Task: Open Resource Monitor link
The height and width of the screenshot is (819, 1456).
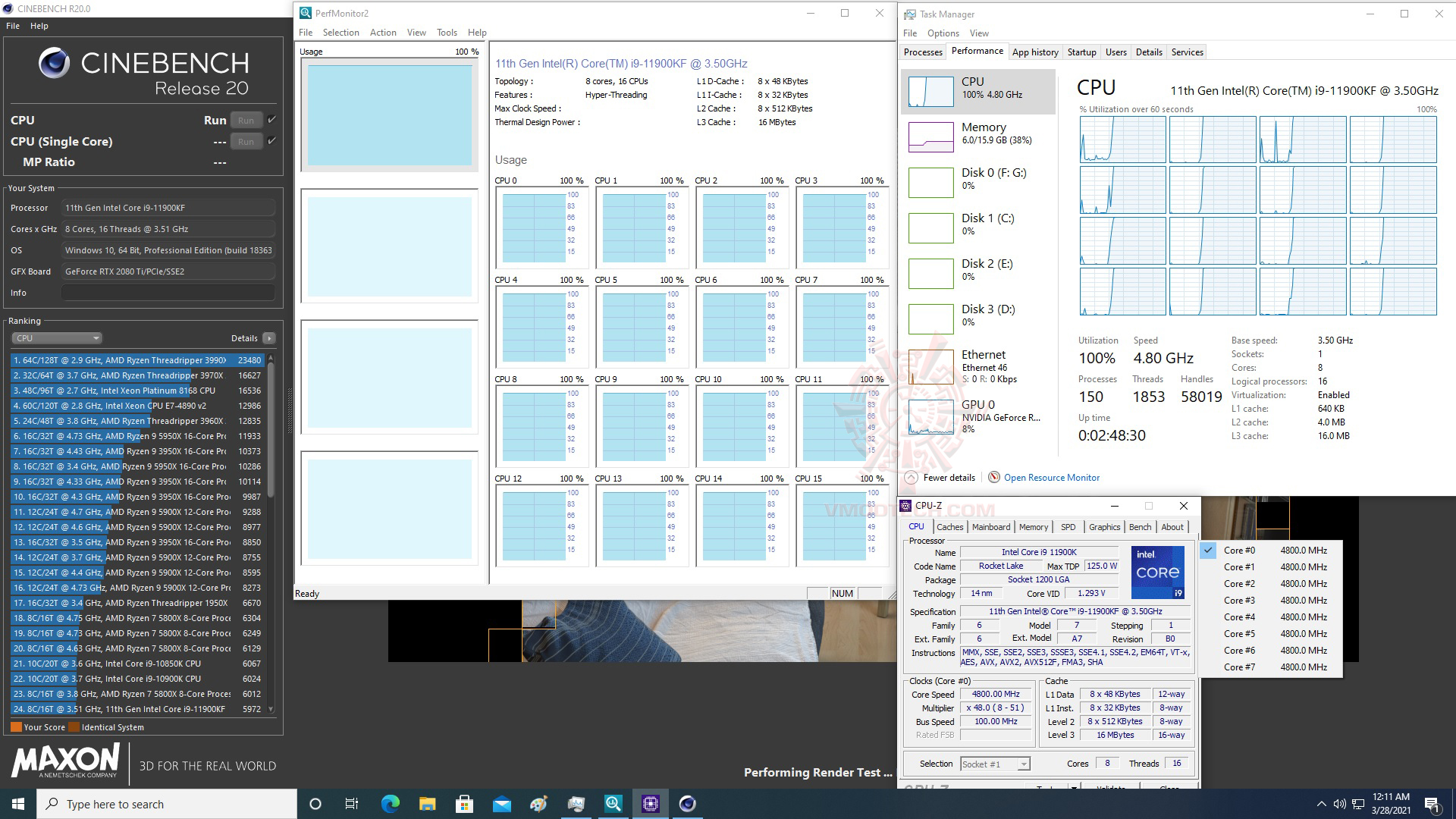Action: click(1051, 478)
